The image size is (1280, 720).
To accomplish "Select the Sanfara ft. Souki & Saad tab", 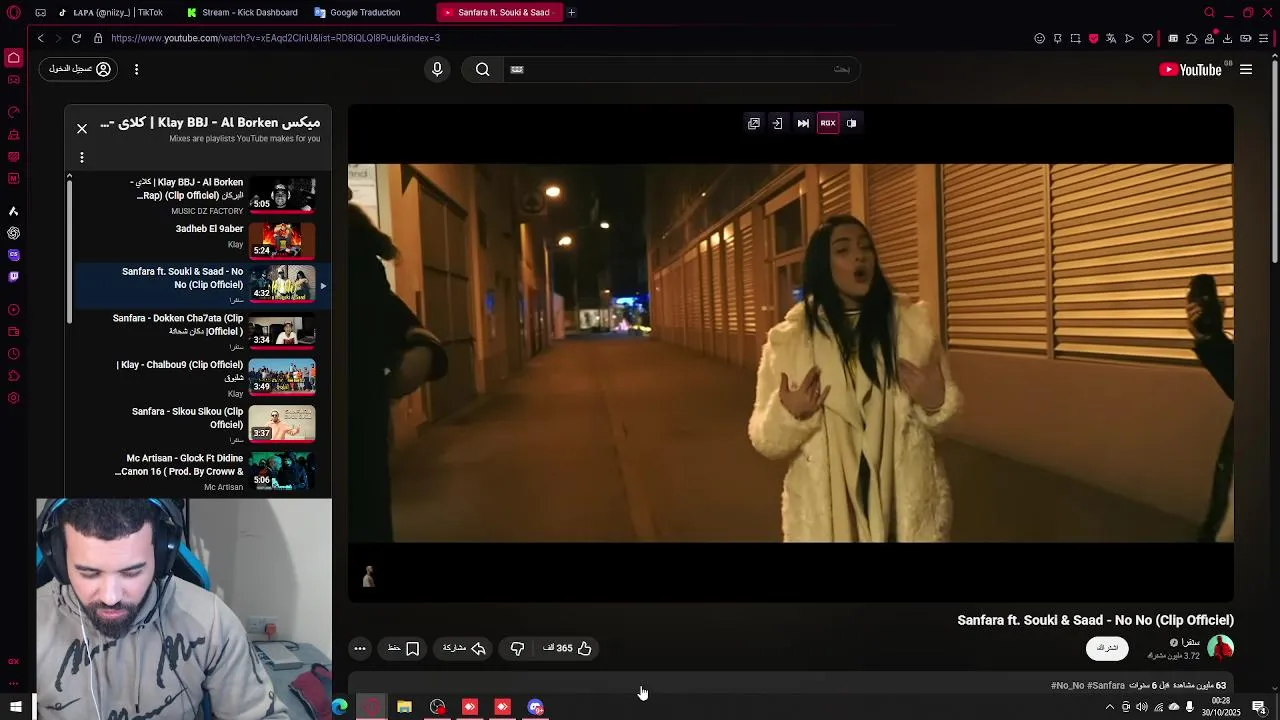I will pos(497,12).
